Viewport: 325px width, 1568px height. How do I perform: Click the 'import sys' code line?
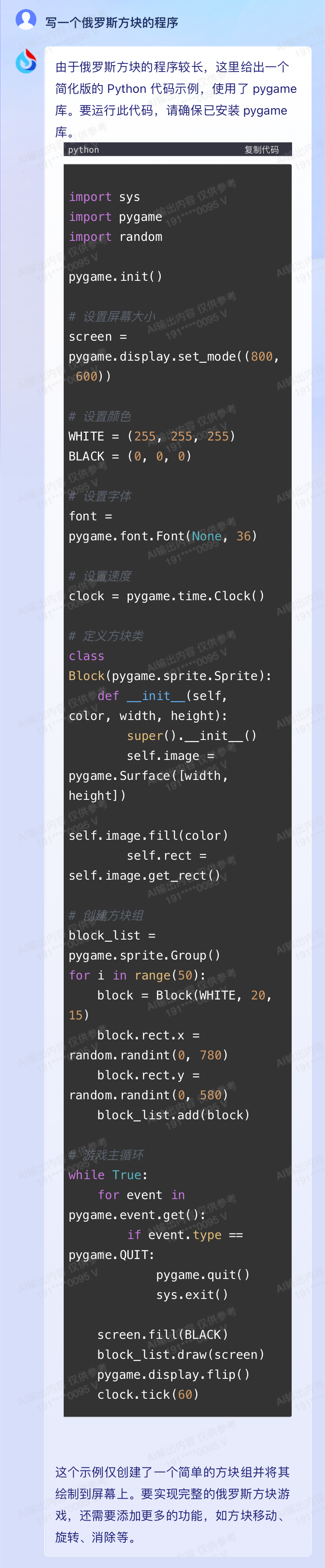pyautogui.click(x=104, y=197)
